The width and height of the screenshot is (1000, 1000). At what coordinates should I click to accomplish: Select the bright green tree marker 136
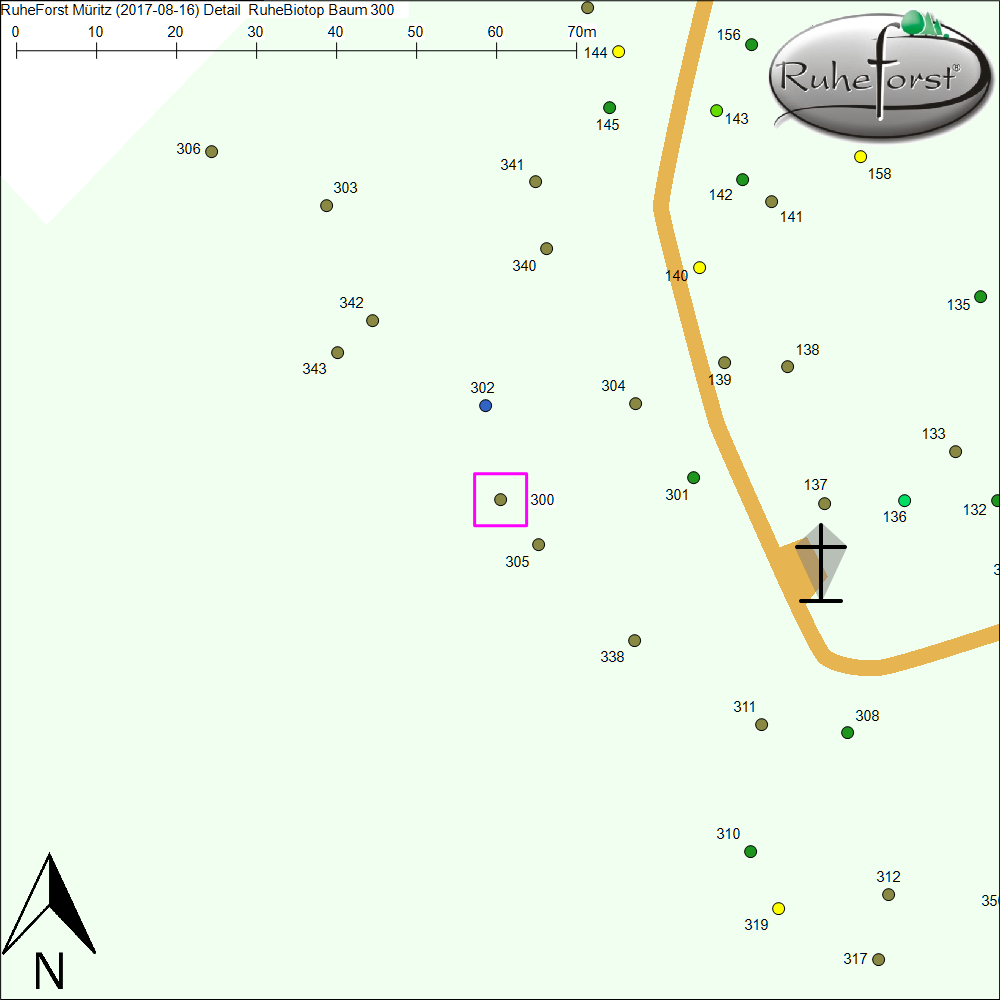pos(904,501)
